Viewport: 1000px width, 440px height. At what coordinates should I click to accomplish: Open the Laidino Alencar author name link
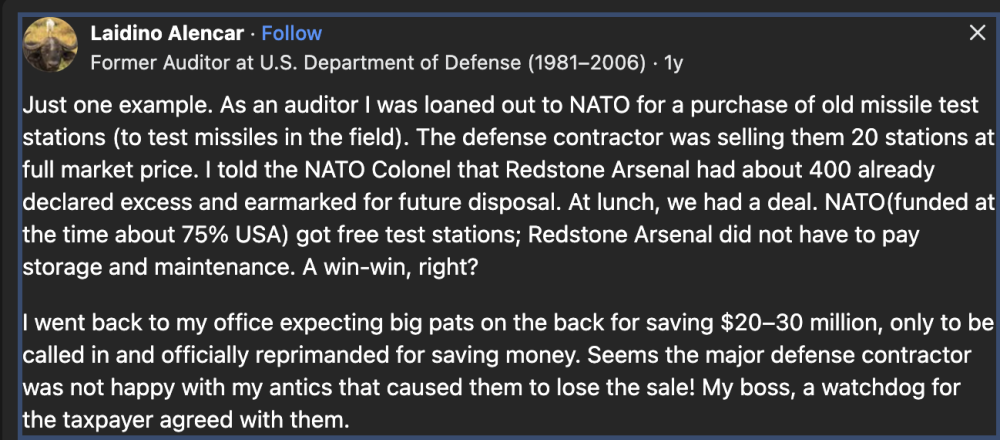coord(167,33)
